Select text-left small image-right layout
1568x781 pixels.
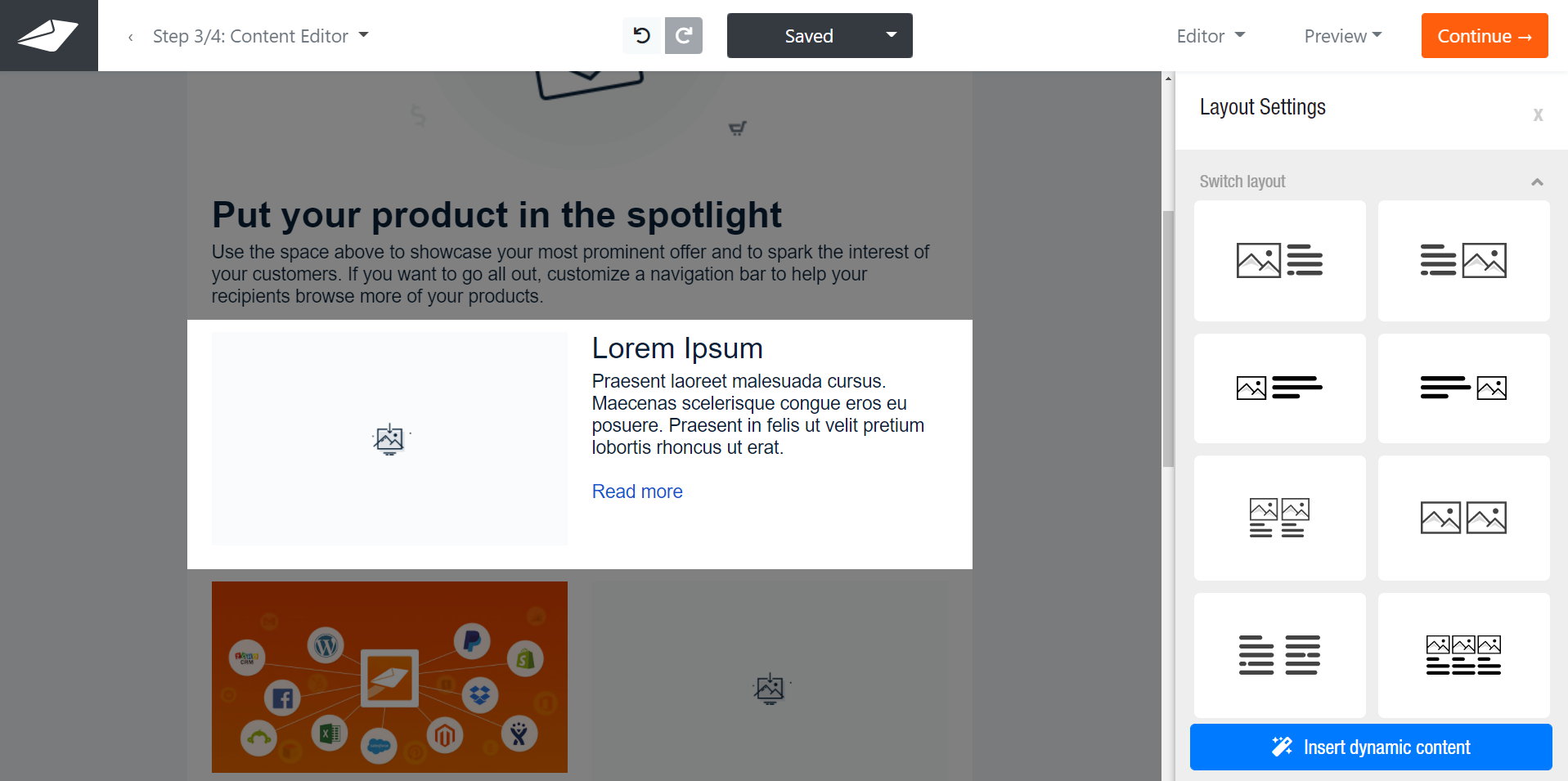pyautogui.click(x=1463, y=388)
